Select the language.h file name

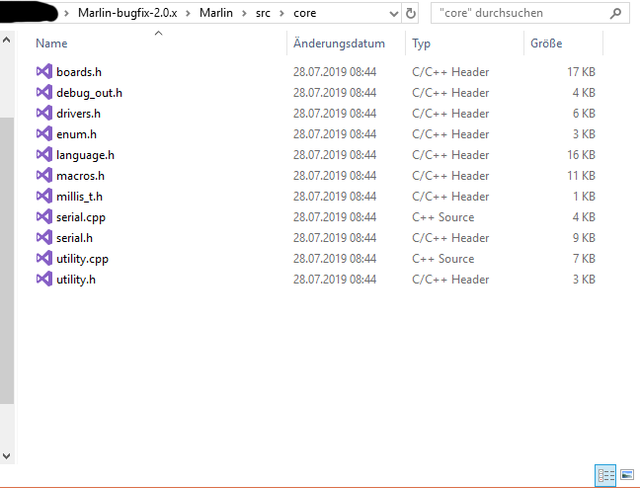point(85,155)
